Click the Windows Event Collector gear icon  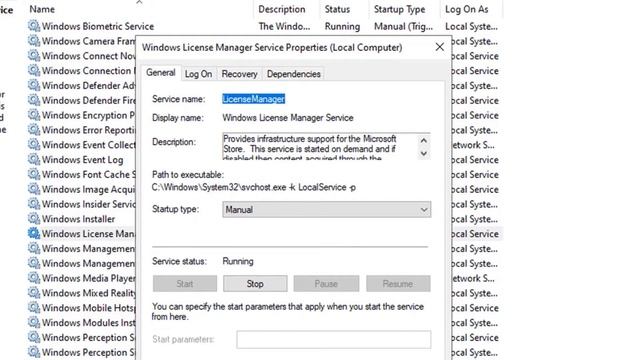pyautogui.click(x=34, y=144)
